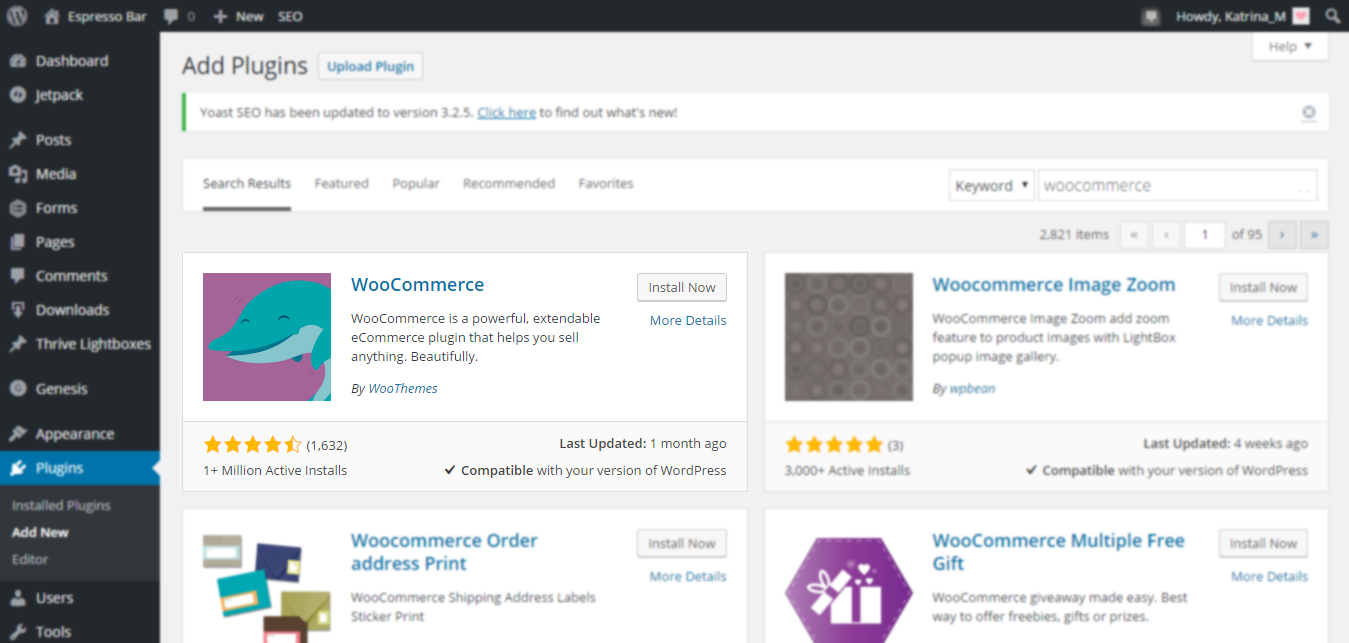Open WooThemes author link
The image size is (1349, 643).
pyautogui.click(x=403, y=389)
